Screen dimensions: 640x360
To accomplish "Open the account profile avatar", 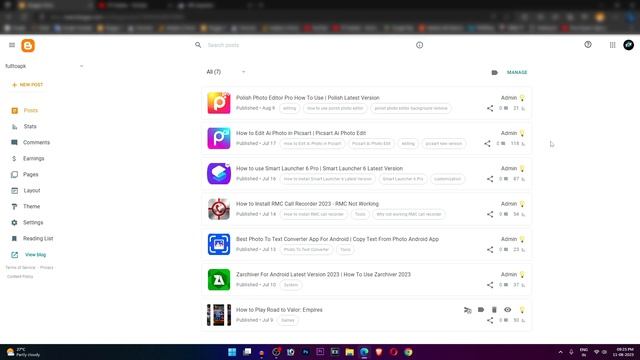I will click(629, 45).
